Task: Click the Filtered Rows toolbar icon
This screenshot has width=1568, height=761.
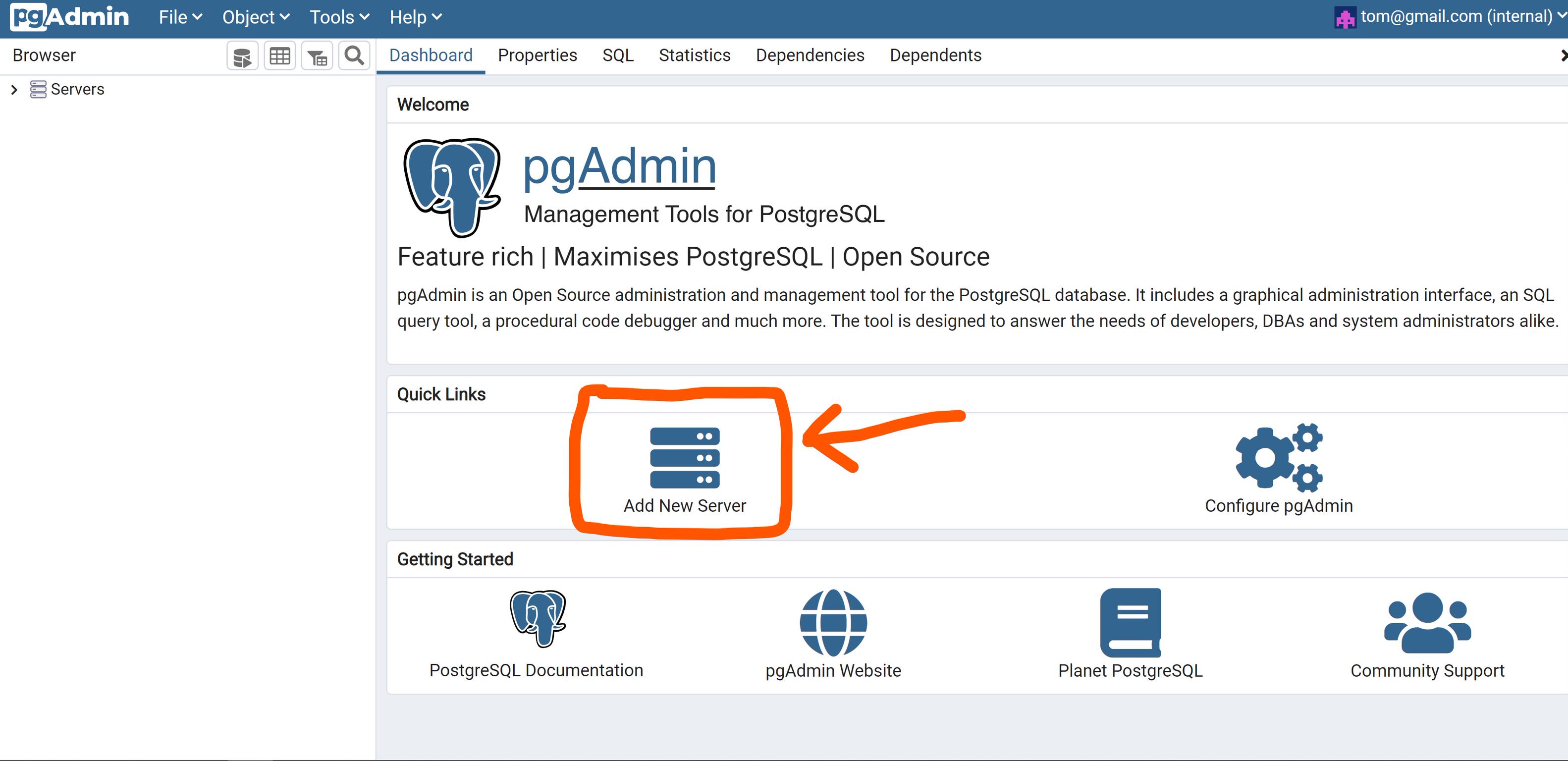Action: point(317,56)
